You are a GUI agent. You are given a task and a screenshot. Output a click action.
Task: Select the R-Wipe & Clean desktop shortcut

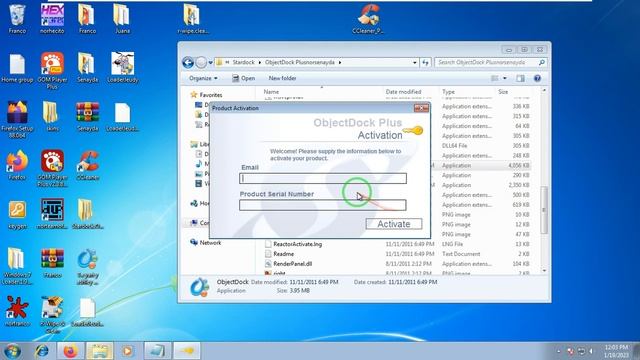click(52, 315)
